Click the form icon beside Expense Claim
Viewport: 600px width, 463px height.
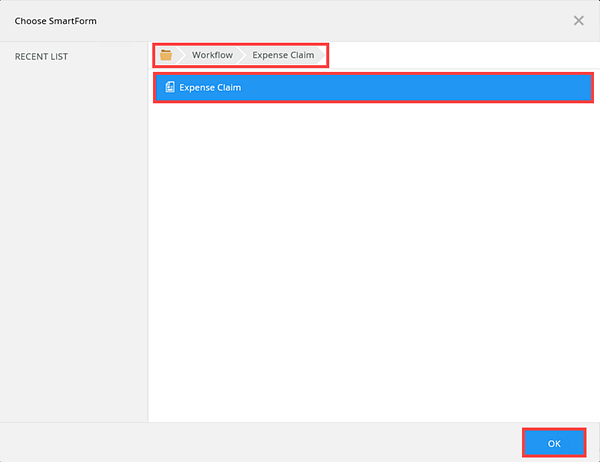click(x=170, y=87)
